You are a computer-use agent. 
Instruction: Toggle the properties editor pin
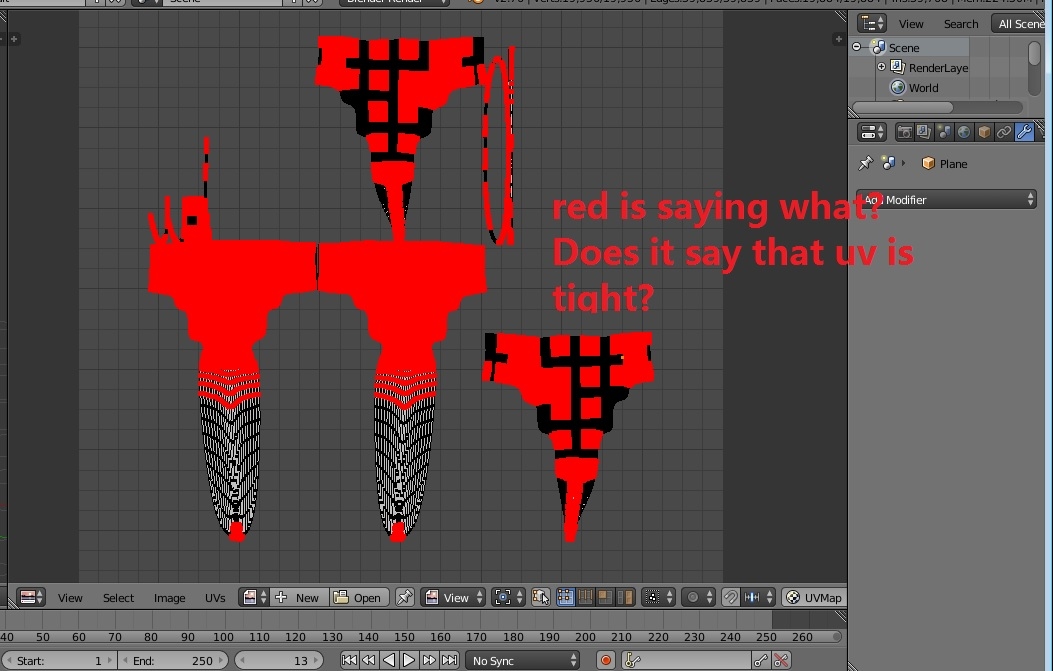(x=866, y=163)
